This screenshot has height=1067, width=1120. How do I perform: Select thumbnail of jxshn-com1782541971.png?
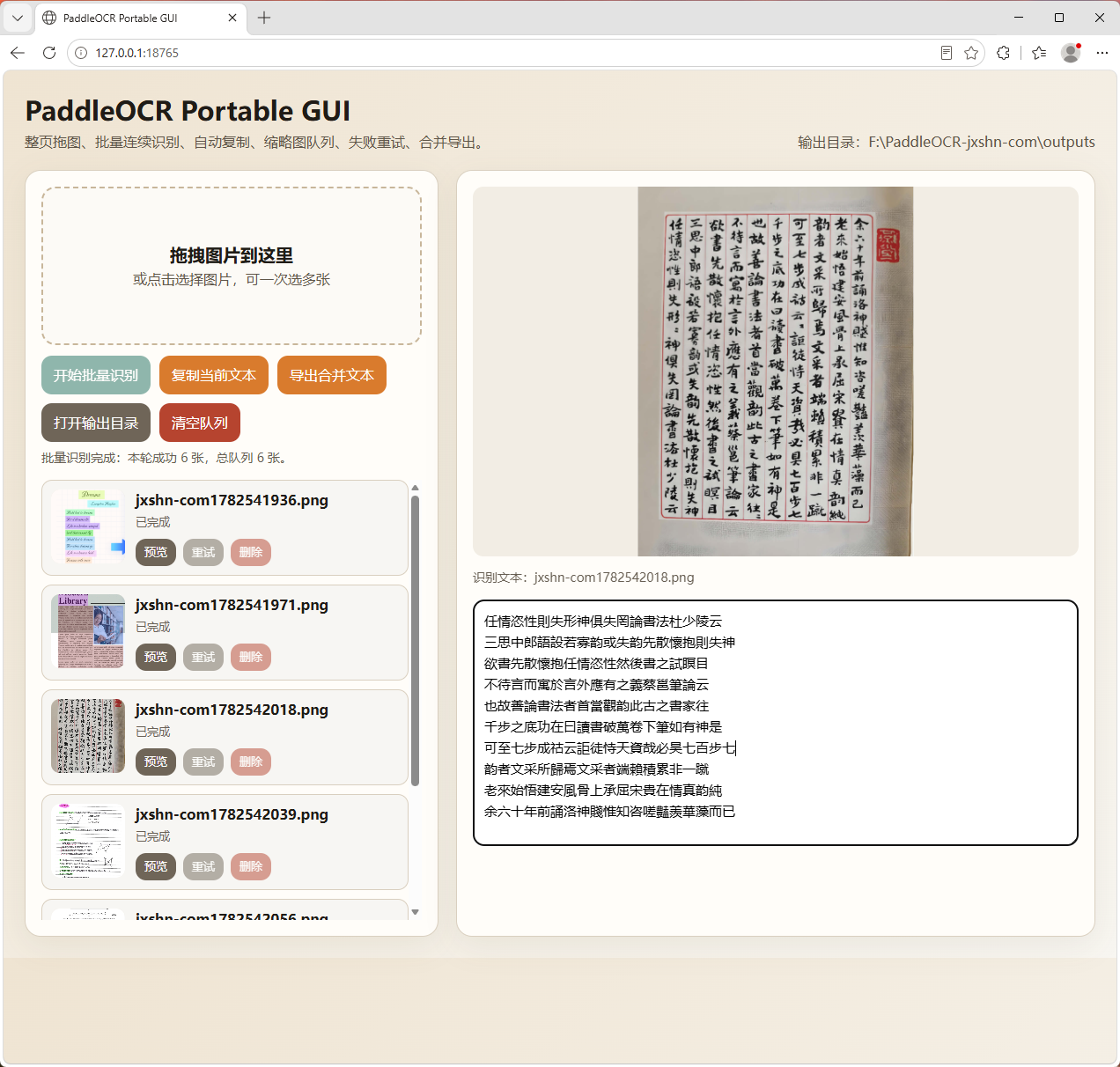click(x=88, y=631)
